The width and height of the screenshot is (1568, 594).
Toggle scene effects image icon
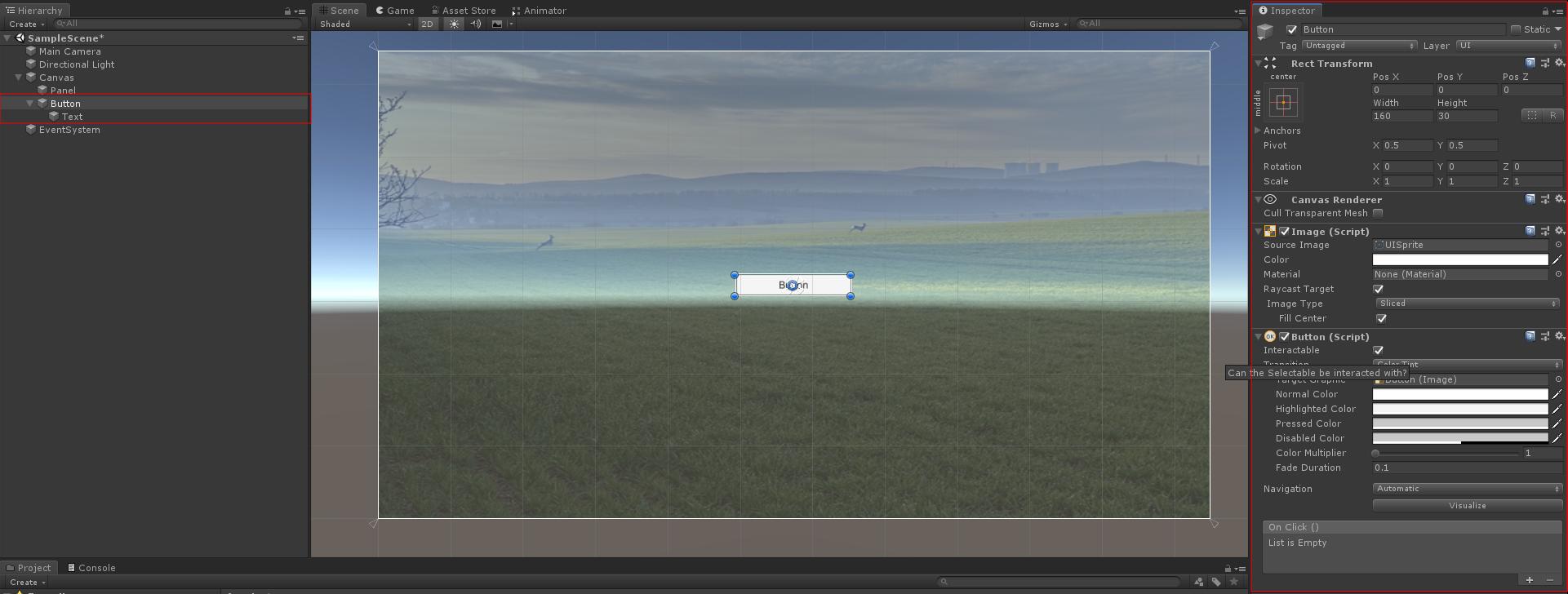tap(497, 24)
